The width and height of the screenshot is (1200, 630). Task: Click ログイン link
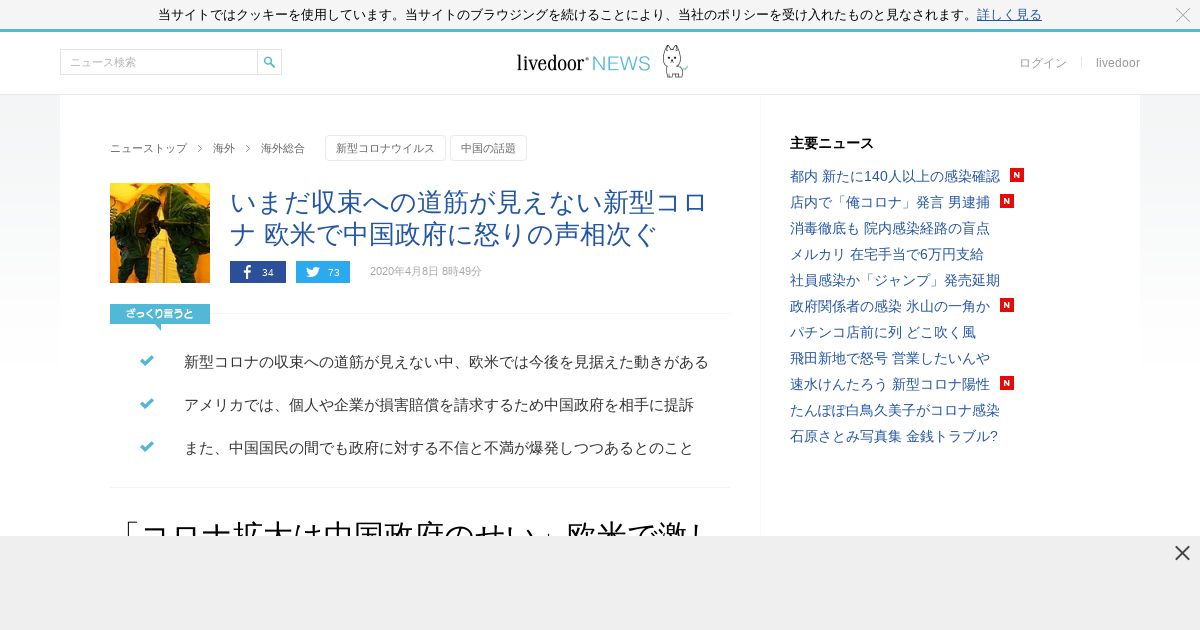(1043, 63)
